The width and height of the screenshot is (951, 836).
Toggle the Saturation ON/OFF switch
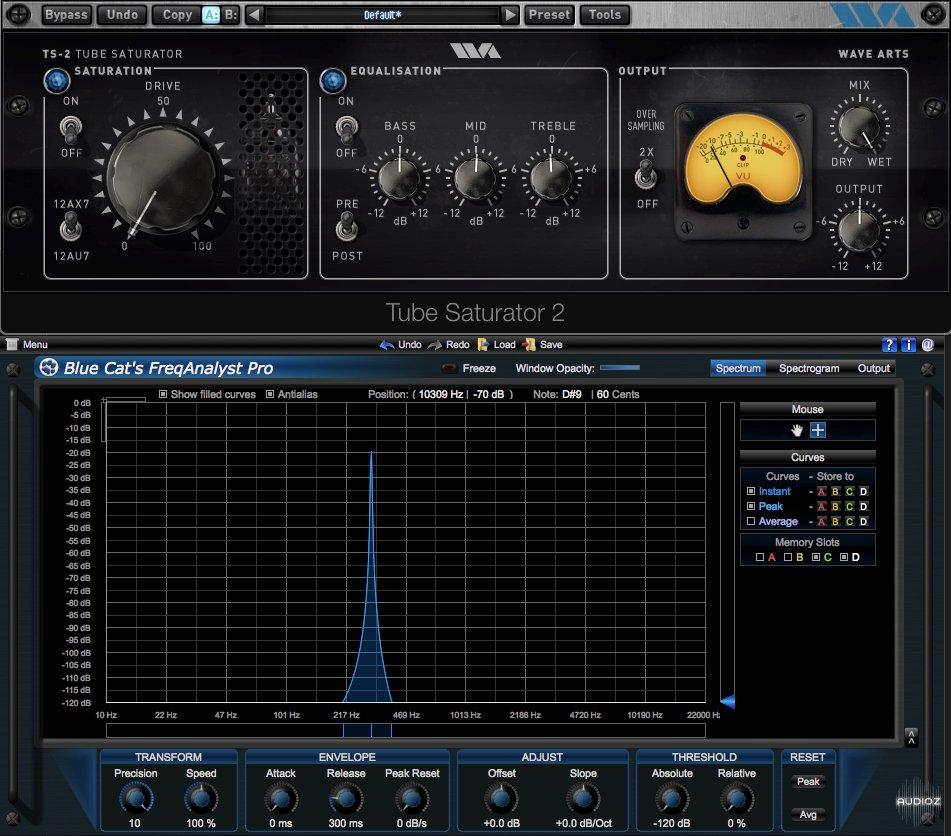tap(71, 128)
